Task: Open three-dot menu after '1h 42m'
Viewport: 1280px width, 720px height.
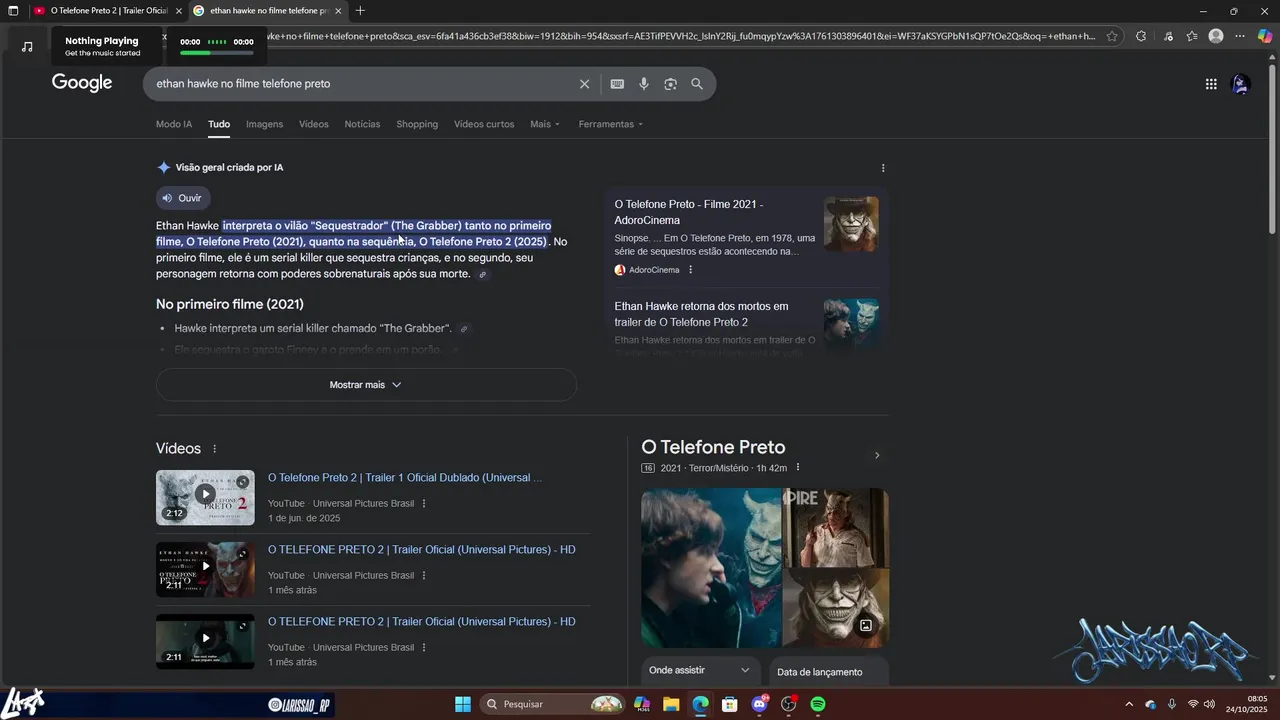Action: (x=797, y=468)
